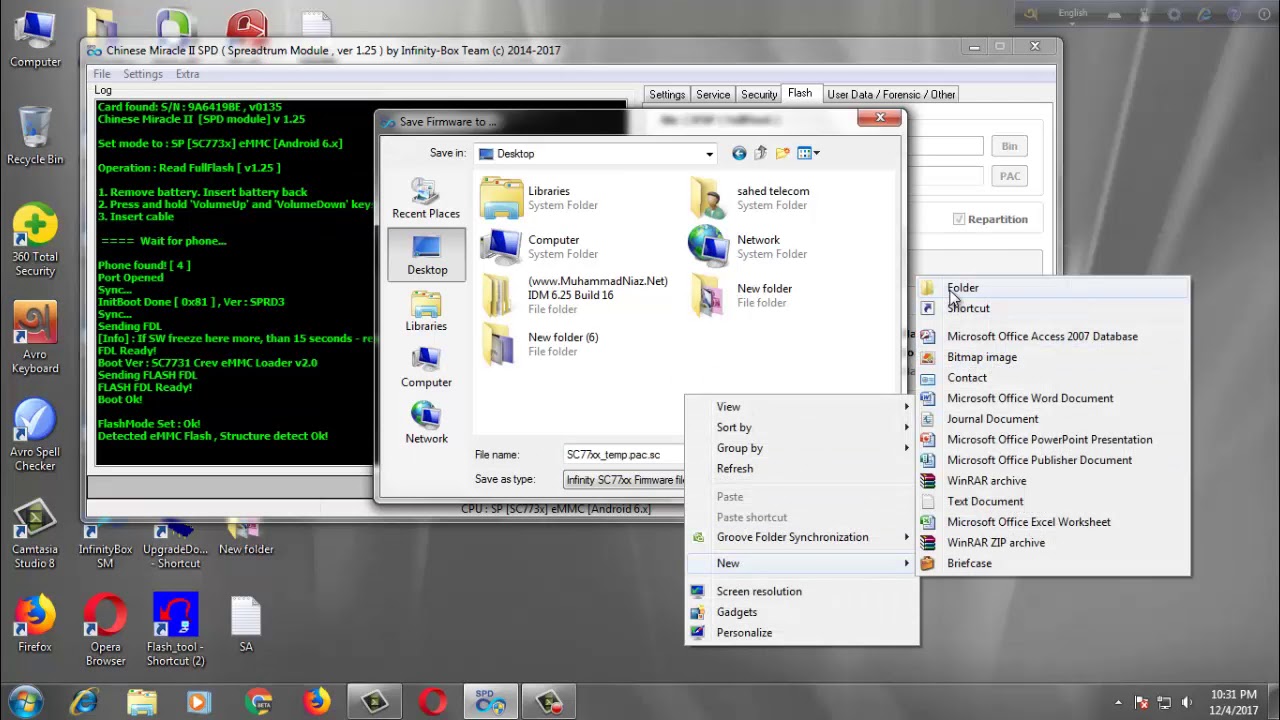Image resolution: width=1280 pixels, height=720 pixels.
Task: Select the Network system folder in file list
Action: point(748,247)
